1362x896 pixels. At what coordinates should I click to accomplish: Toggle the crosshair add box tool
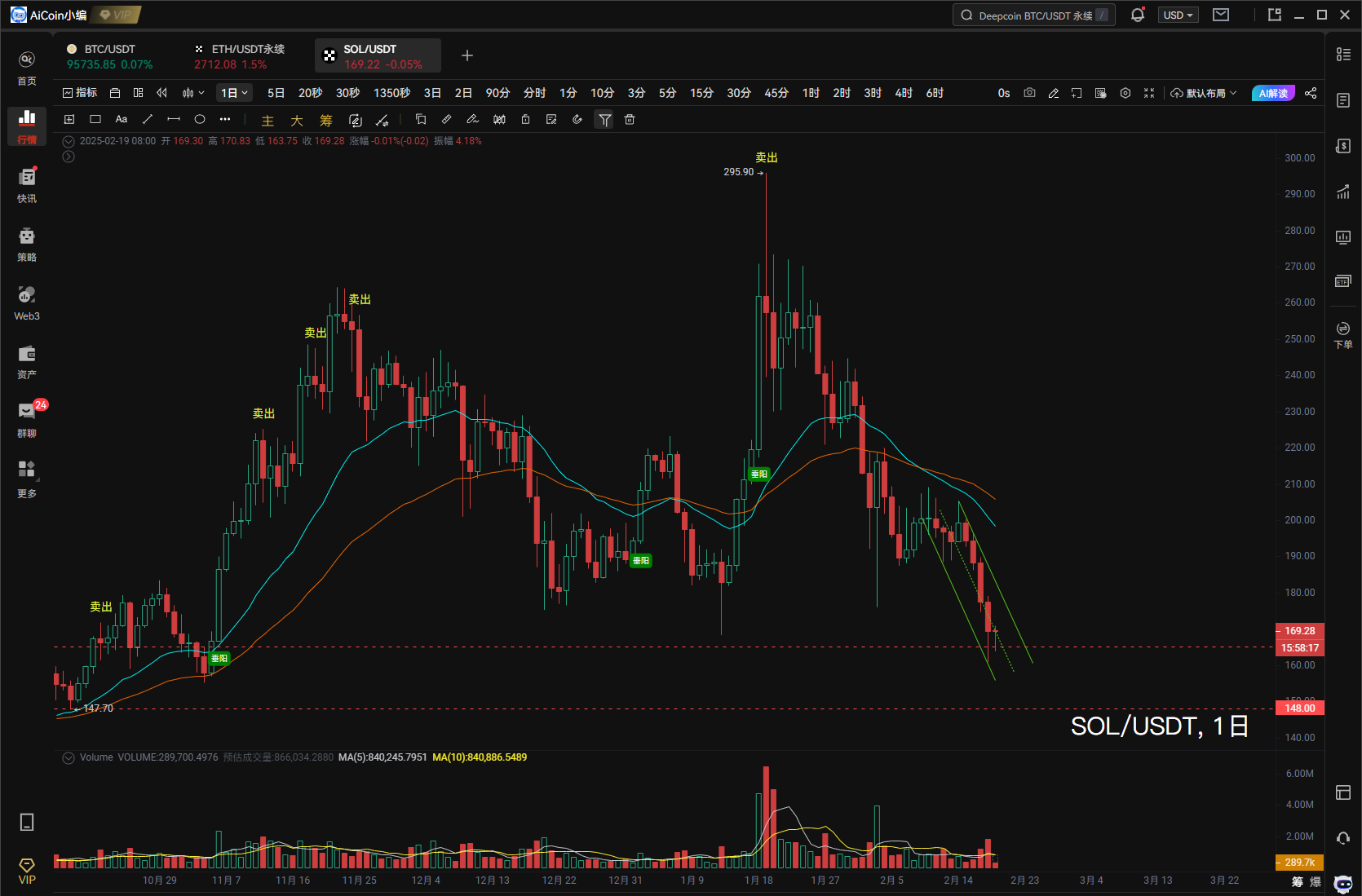coord(69,119)
